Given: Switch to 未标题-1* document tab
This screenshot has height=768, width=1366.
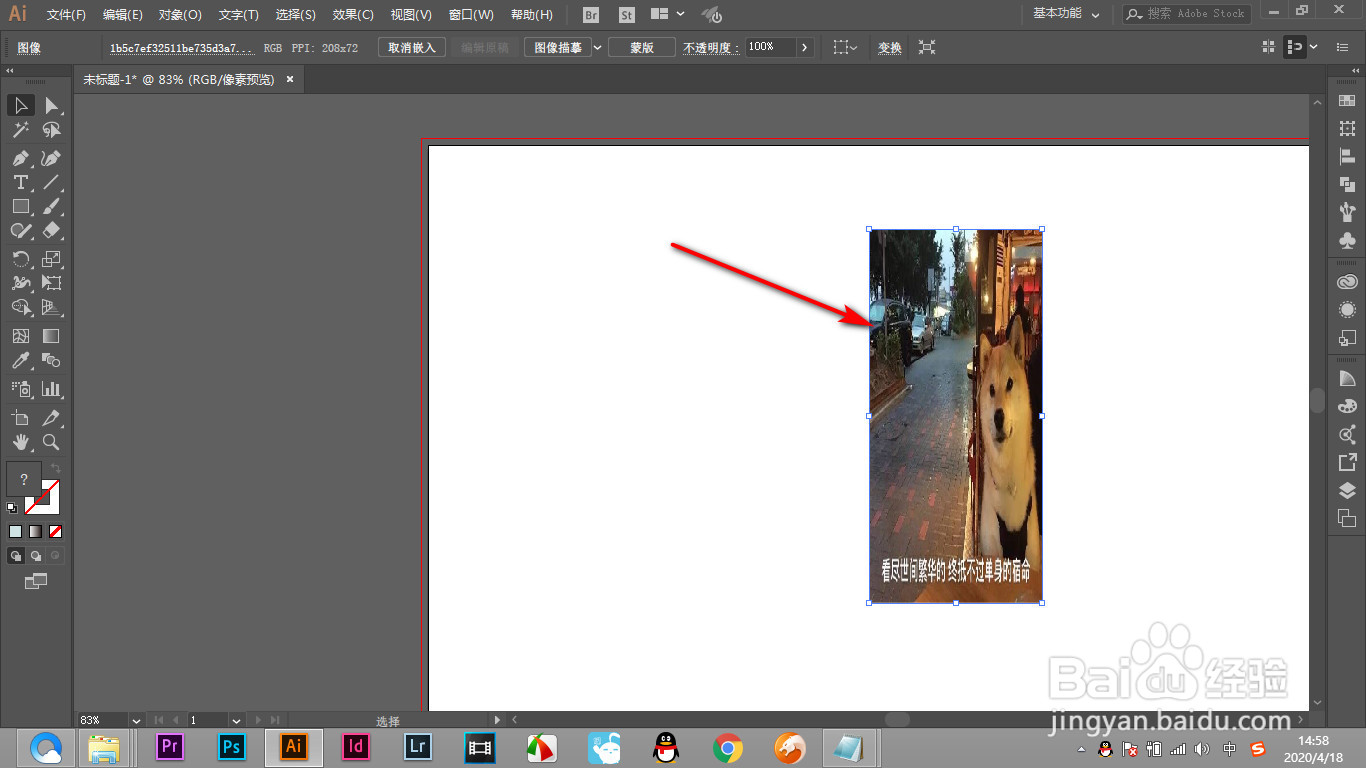Looking at the screenshot, I should (x=178, y=79).
